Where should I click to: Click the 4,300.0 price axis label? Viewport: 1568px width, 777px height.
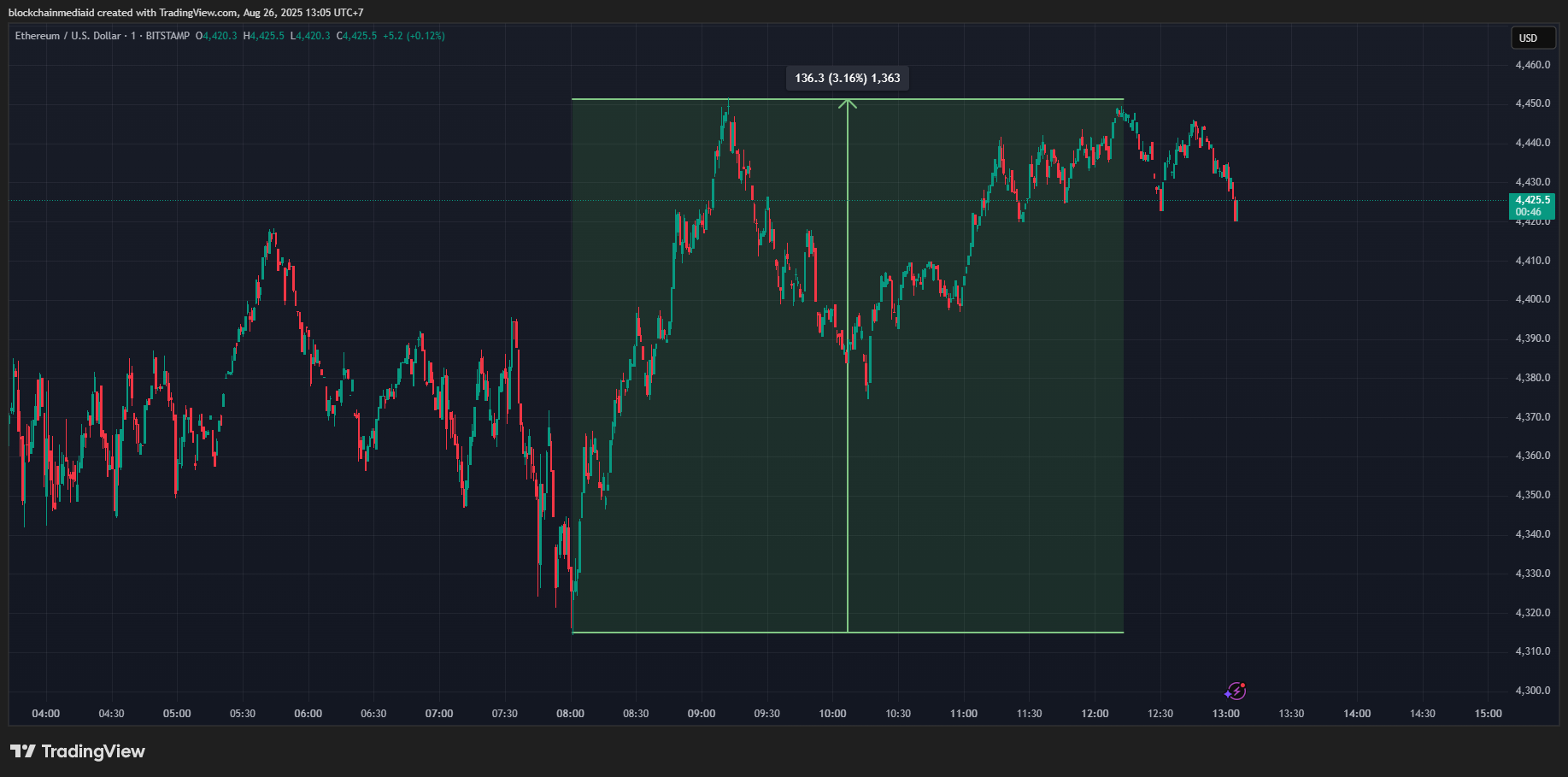tap(1532, 691)
